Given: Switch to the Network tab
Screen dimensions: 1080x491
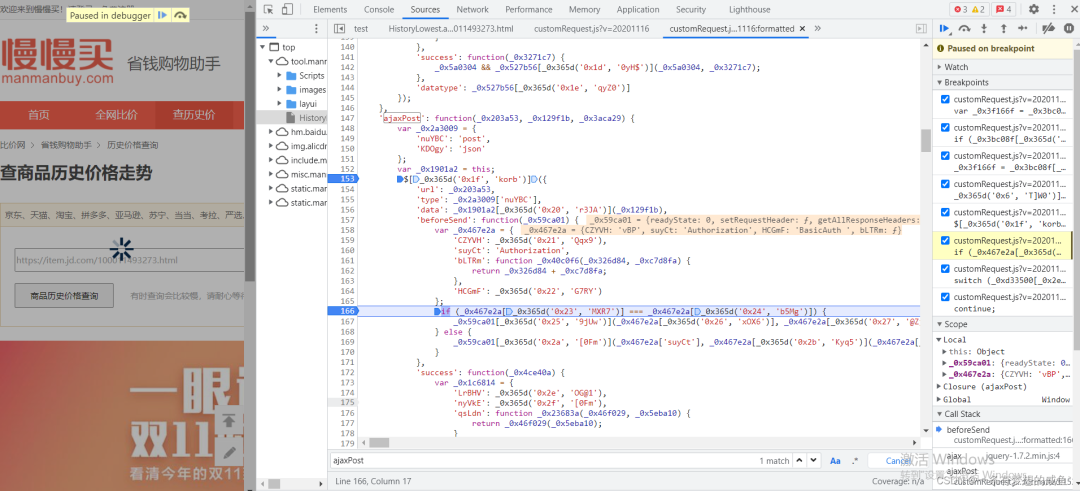Looking at the screenshot, I should [472, 9].
